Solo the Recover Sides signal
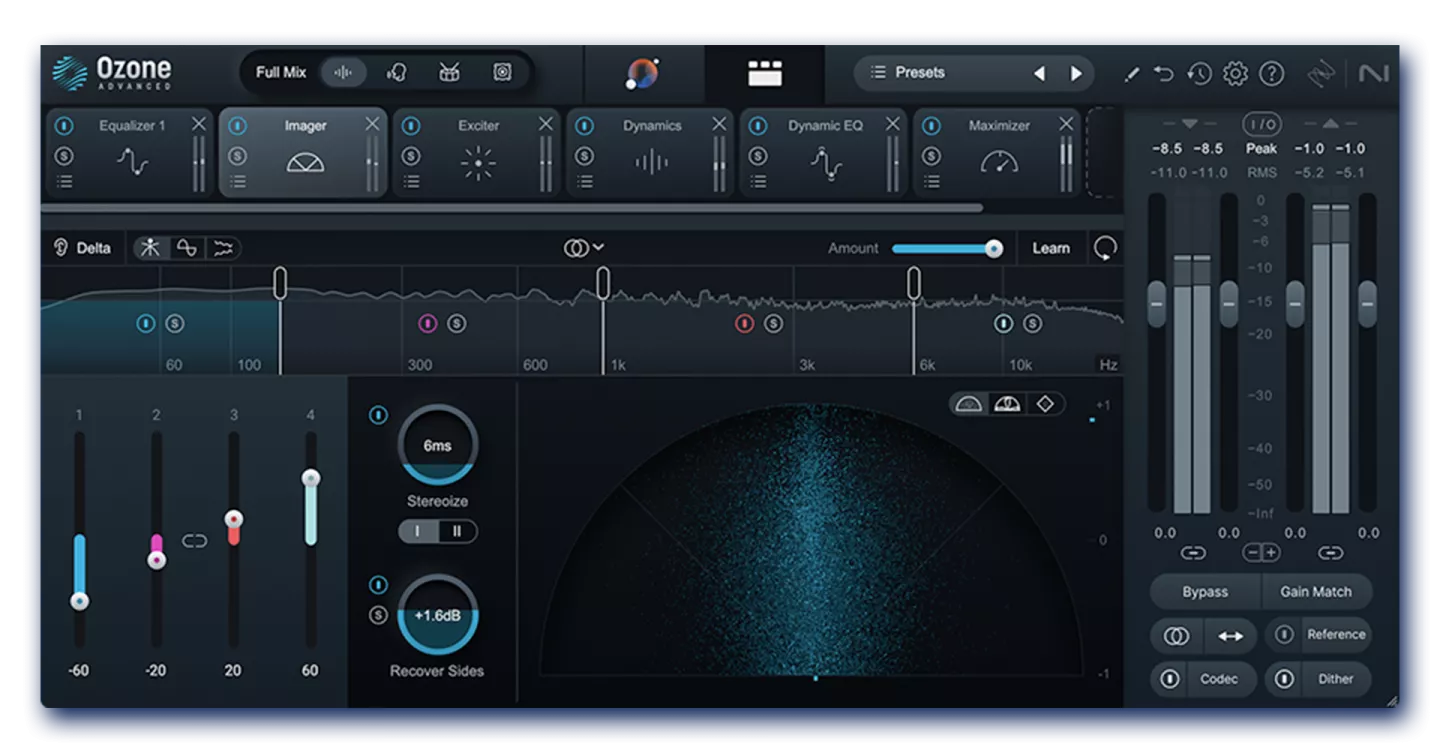1440x753 pixels. 378,615
